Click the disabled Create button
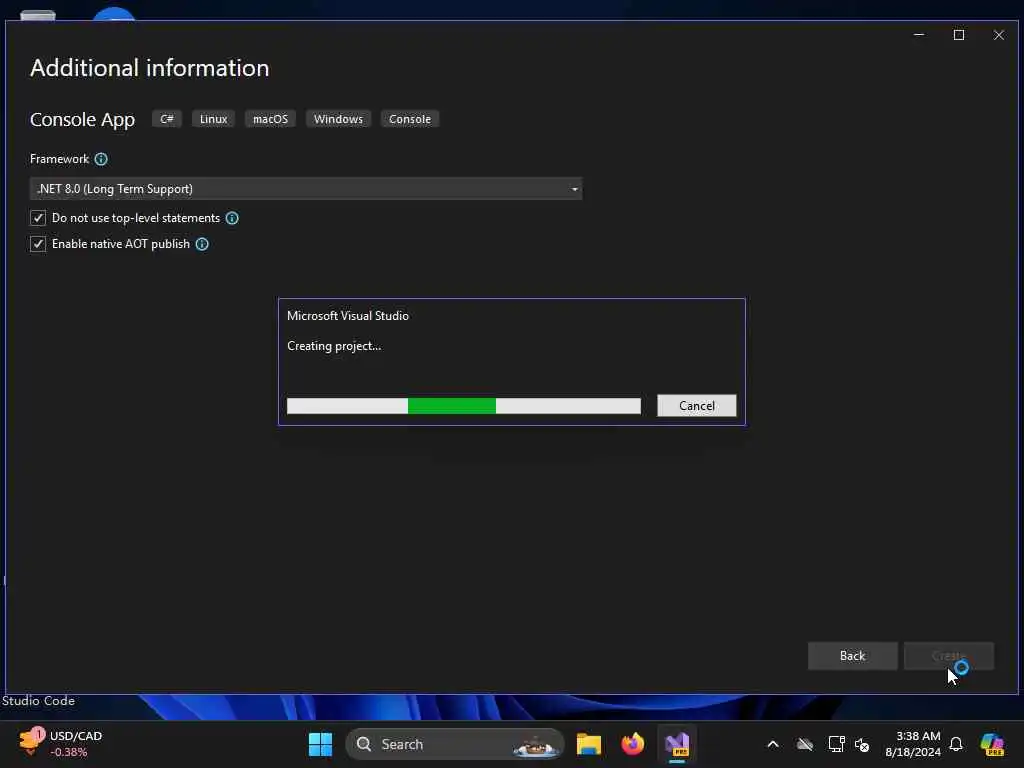Screen dimensions: 1024x768 tap(948, 656)
